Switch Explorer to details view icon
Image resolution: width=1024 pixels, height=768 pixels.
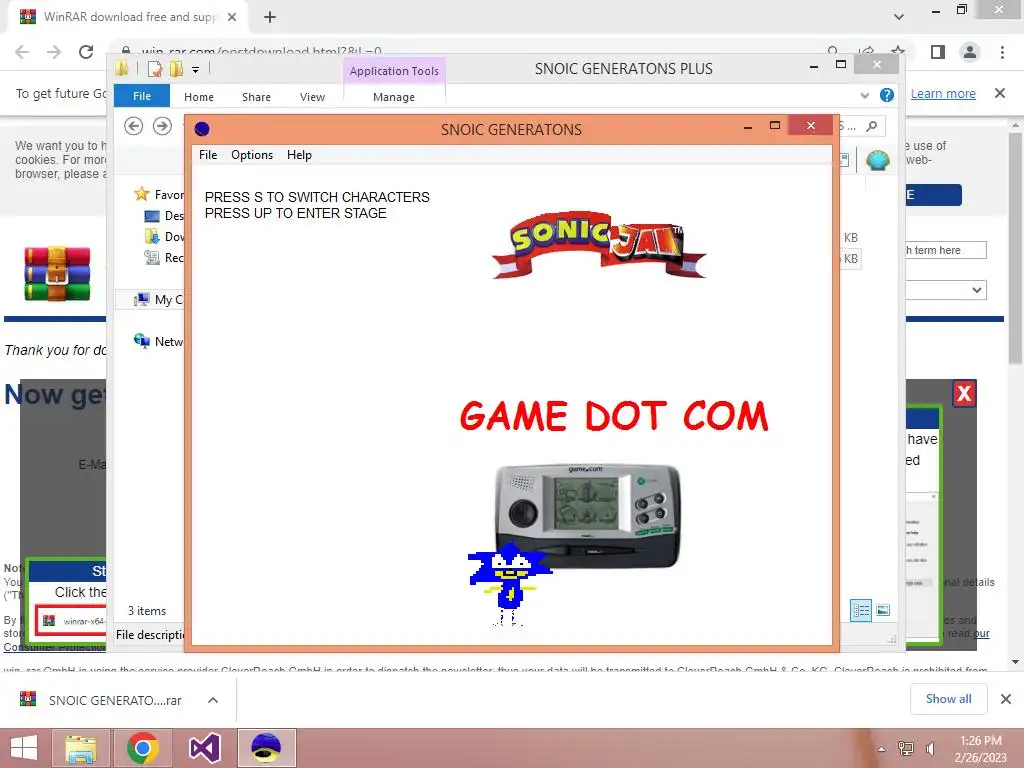click(861, 610)
